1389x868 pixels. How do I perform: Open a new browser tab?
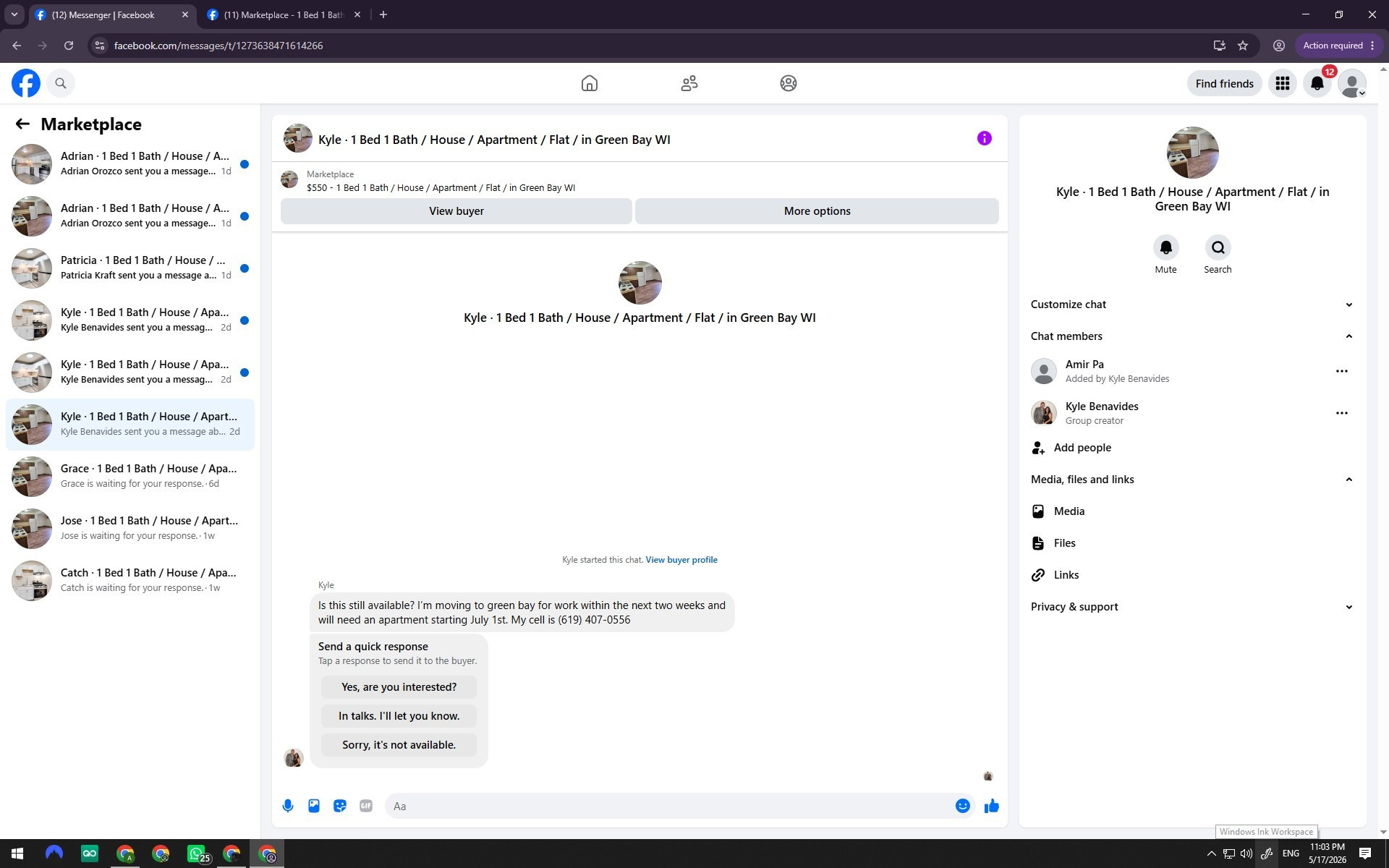pyautogui.click(x=383, y=14)
